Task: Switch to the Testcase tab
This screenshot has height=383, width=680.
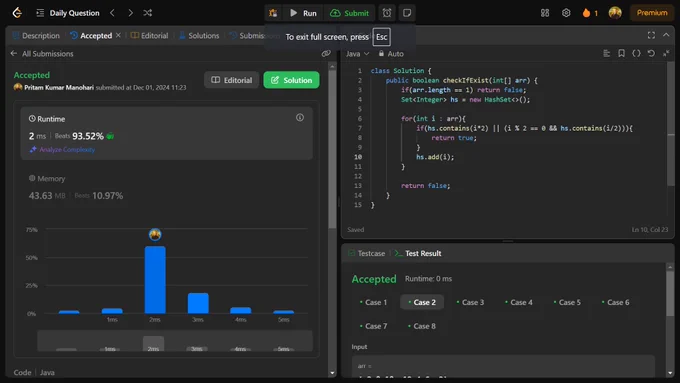Action: [367, 253]
